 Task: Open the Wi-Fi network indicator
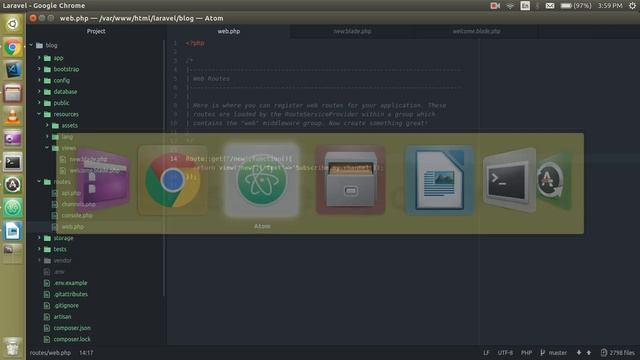click(x=510, y=6)
